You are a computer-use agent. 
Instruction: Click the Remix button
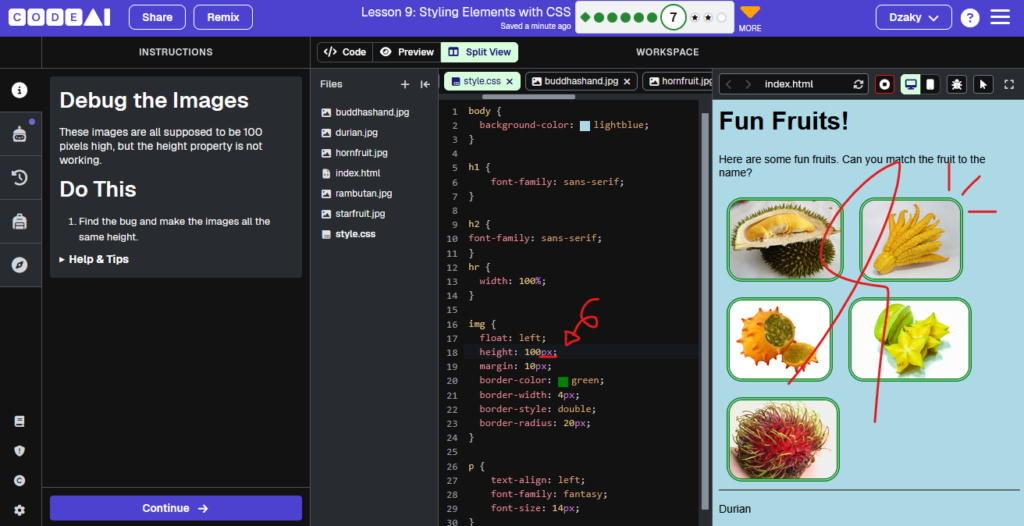coord(223,18)
